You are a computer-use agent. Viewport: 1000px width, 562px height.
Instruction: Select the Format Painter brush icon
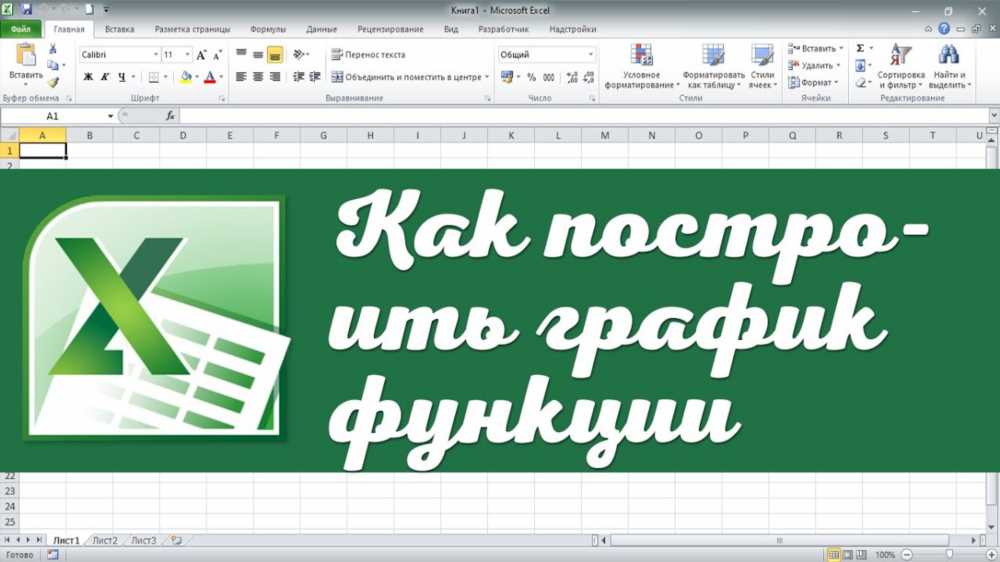53,82
